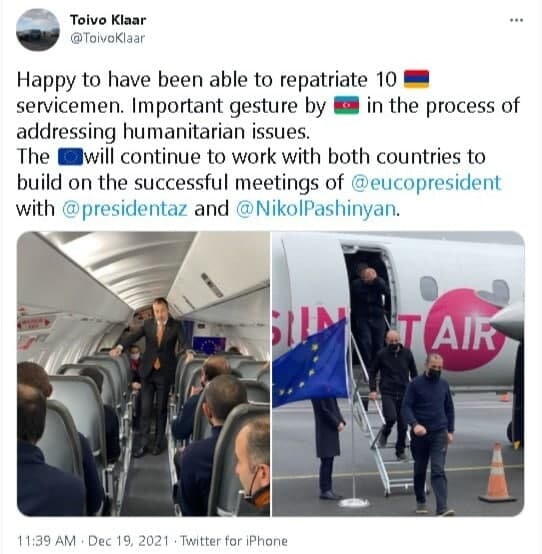Open the three-dot more options menu
The image size is (542, 554).
[x=516, y=20]
